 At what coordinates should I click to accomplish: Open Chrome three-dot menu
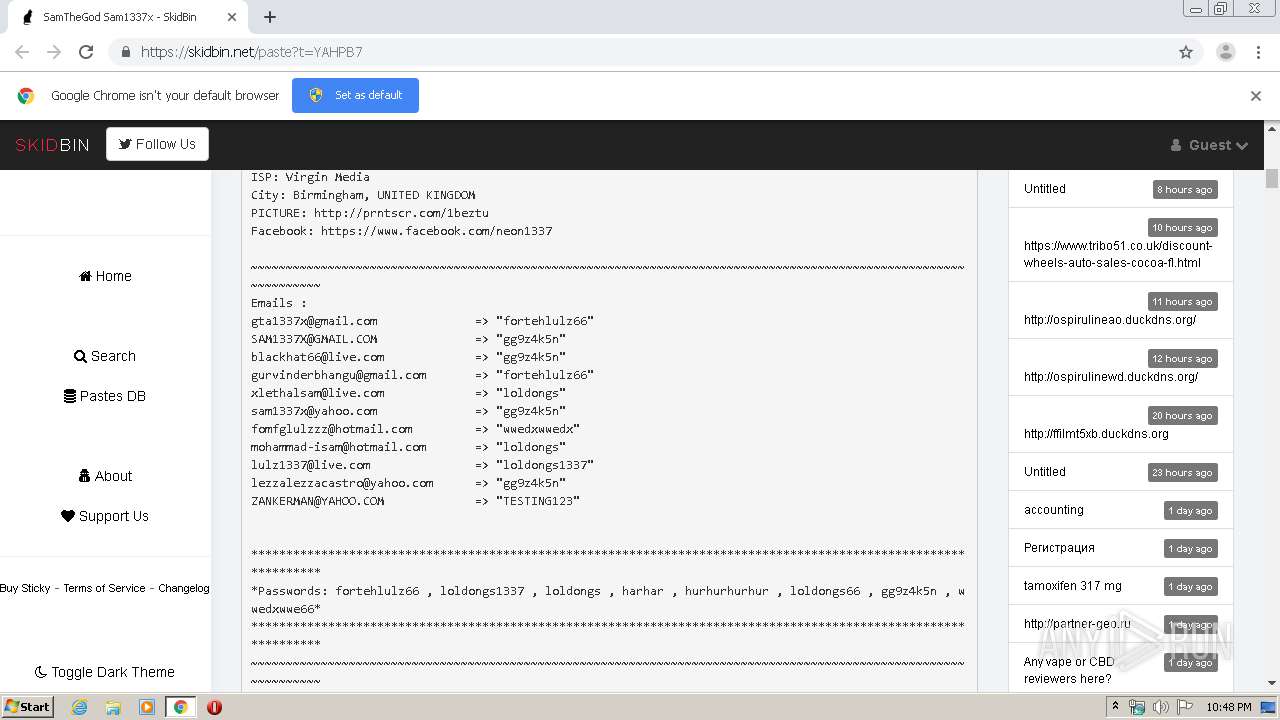pos(1258,52)
